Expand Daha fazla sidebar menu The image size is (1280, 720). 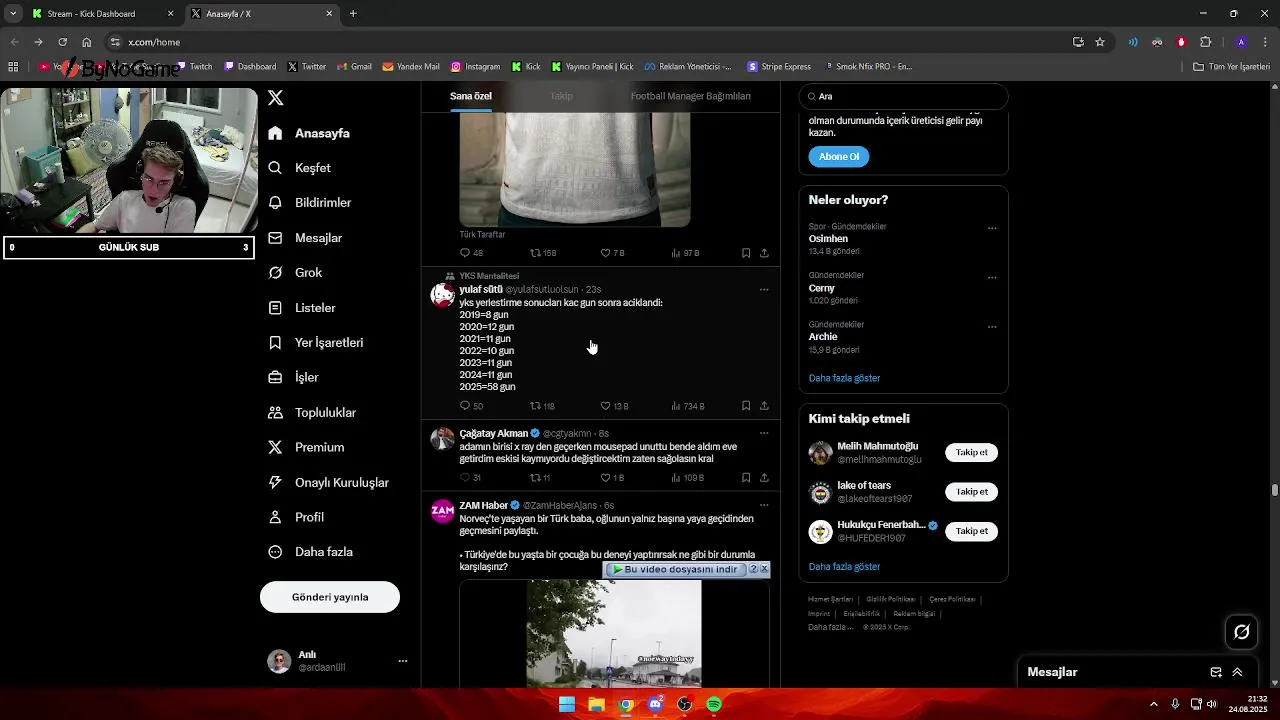310,552
